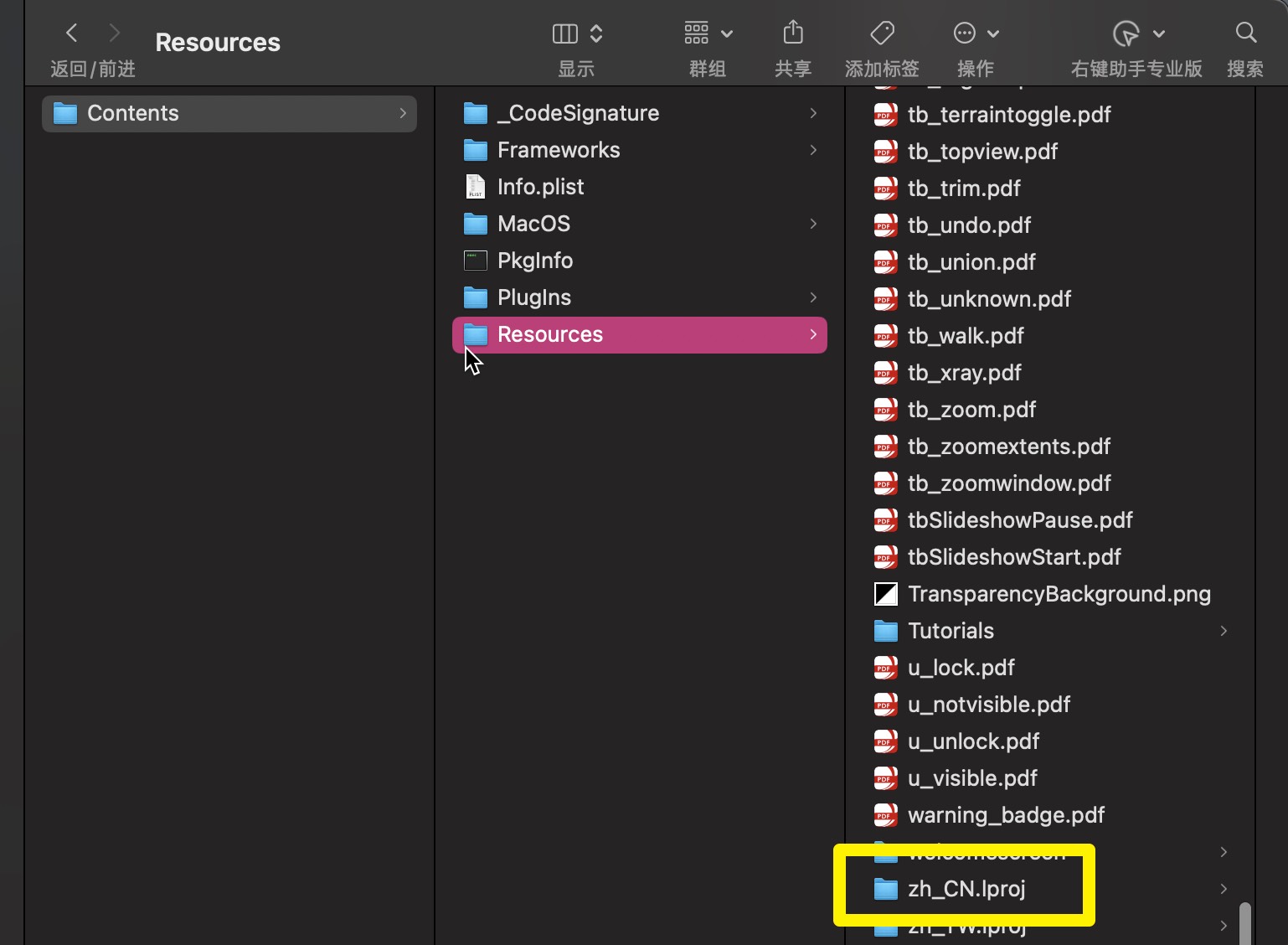Select the zh_CN.lproj folder
Screen dimensions: 1288x945
[966, 889]
